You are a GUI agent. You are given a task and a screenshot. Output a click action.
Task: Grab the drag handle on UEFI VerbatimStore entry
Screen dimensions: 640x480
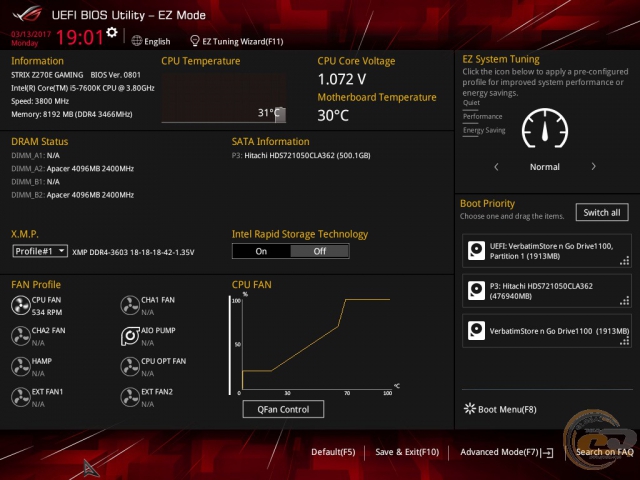[x=624, y=261]
